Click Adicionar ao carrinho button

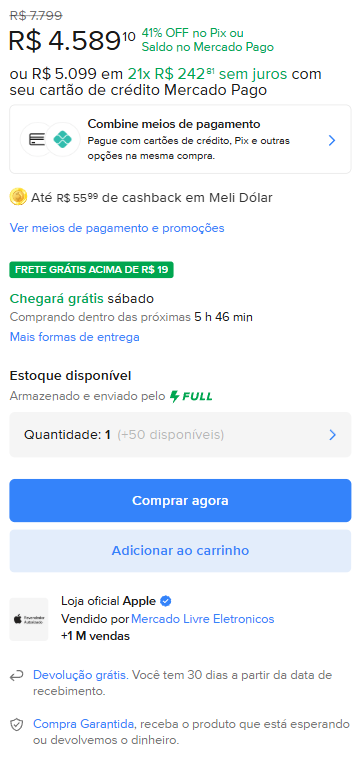pyautogui.click(x=180, y=551)
